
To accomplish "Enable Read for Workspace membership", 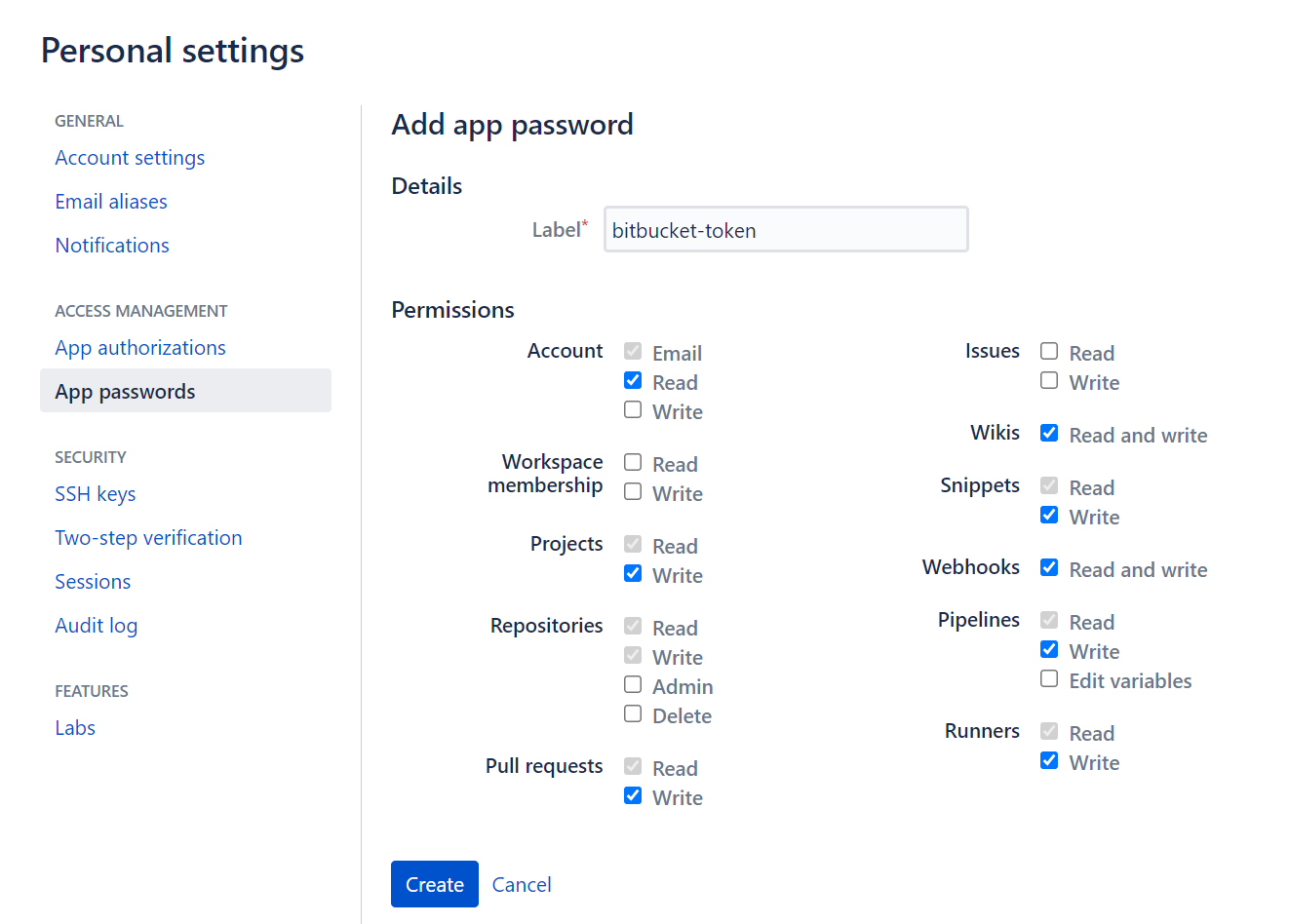I will point(633,463).
